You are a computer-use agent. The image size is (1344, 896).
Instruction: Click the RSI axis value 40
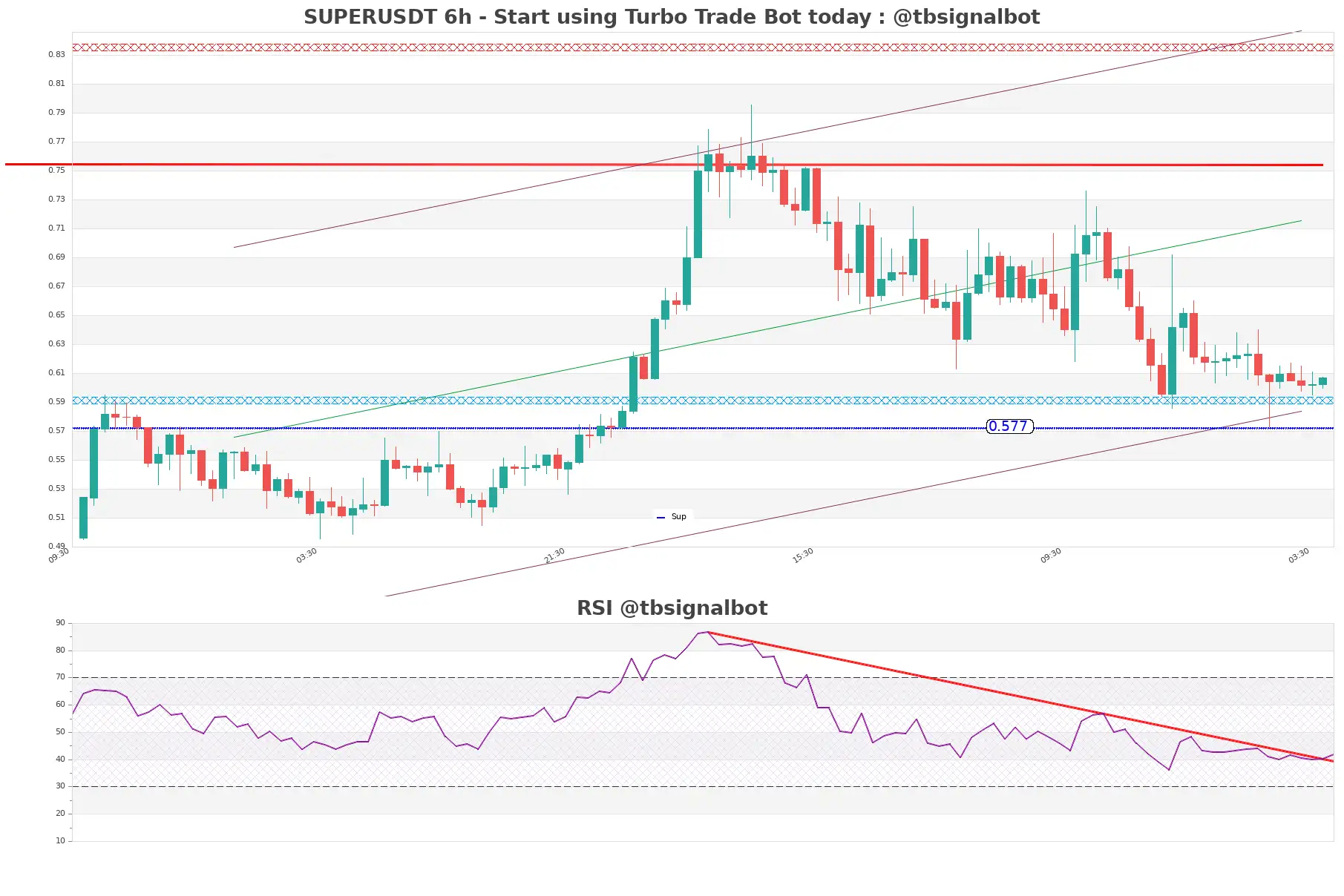[60, 759]
